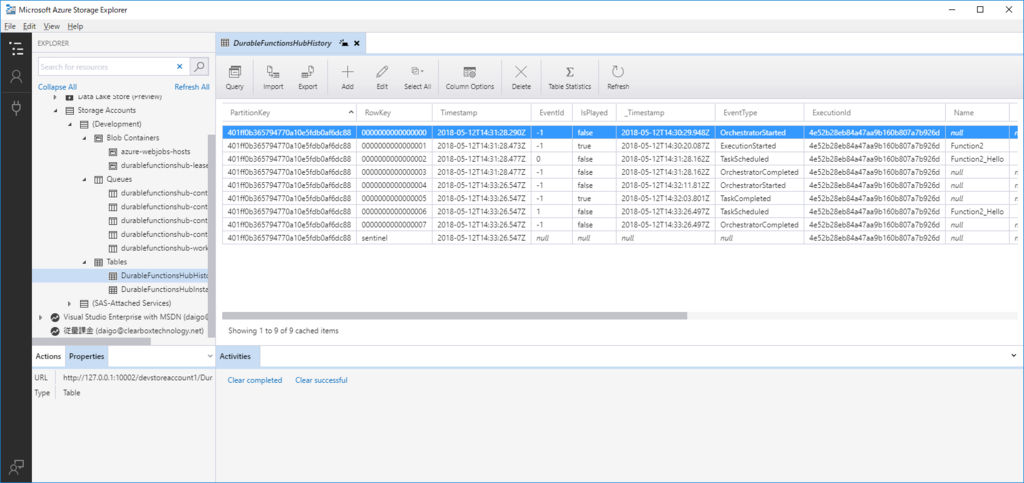Viewport: 1024px width, 483px height.
Task: Select row with RowKey 0000000000000005
Action: pos(620,198)
